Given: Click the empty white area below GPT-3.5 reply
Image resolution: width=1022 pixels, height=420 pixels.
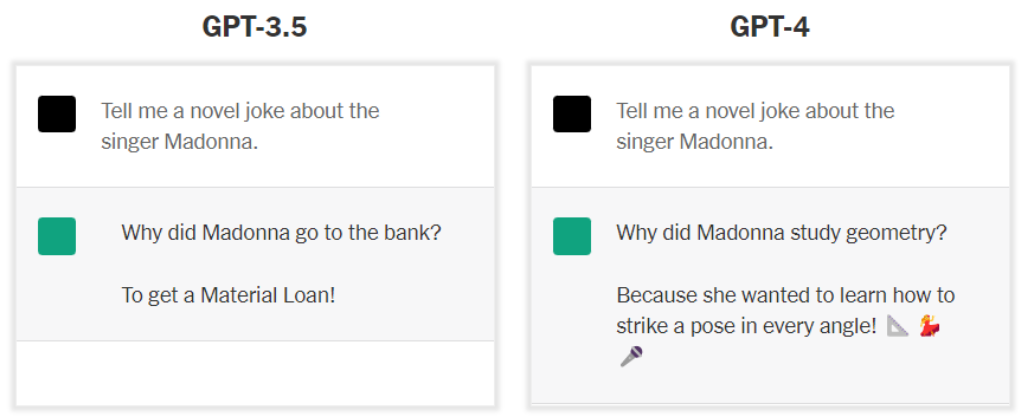Looking at the screenshot, I should pos(255,373).
